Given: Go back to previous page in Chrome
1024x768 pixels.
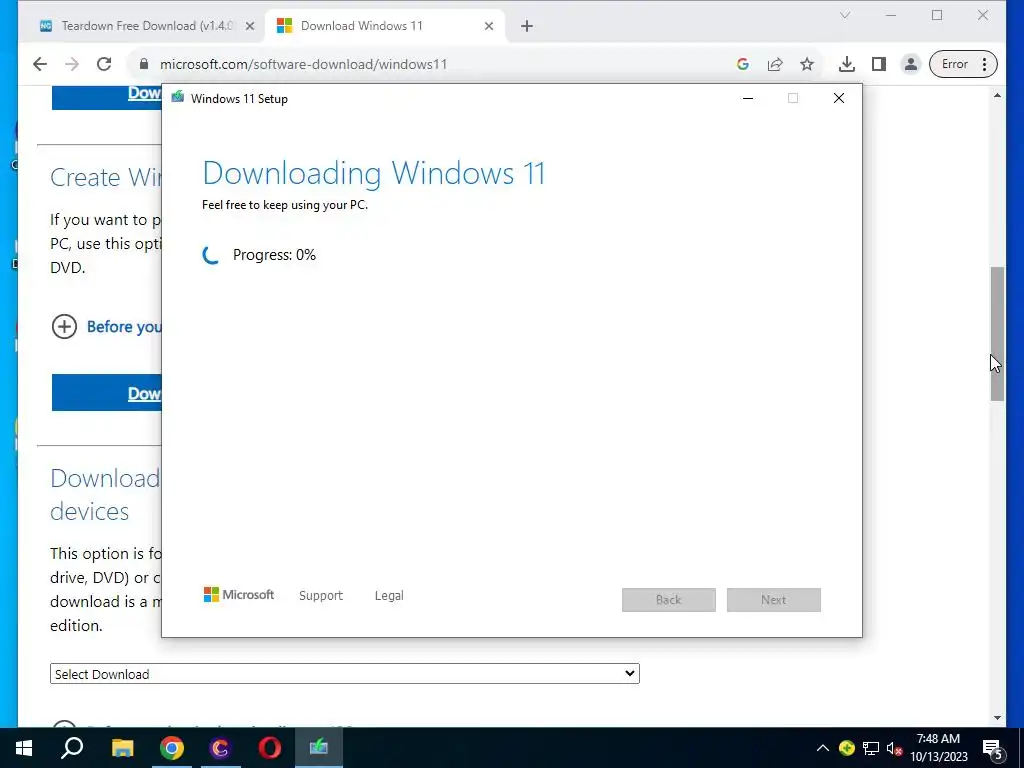Looking at the screenshot, I should tap(40, 64).
